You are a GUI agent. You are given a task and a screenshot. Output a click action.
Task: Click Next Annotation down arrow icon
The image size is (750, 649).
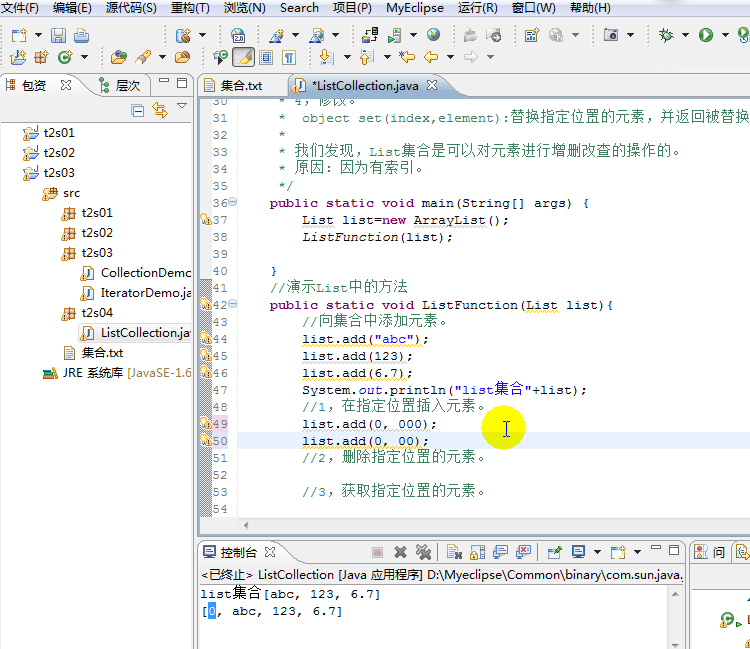pyautogui.click(x=326, y=57)
